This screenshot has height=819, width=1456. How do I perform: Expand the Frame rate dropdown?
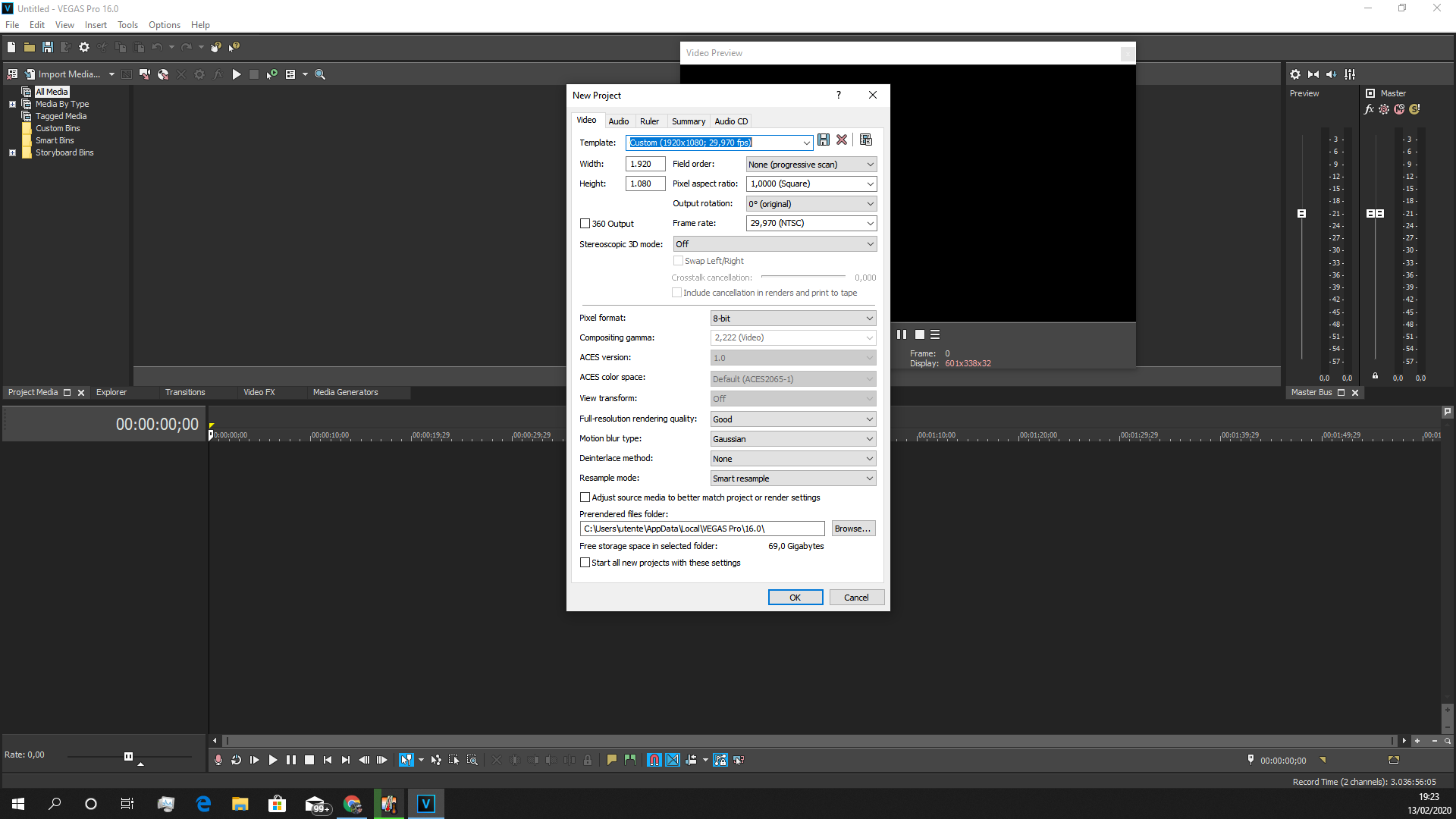click(868, 223)
